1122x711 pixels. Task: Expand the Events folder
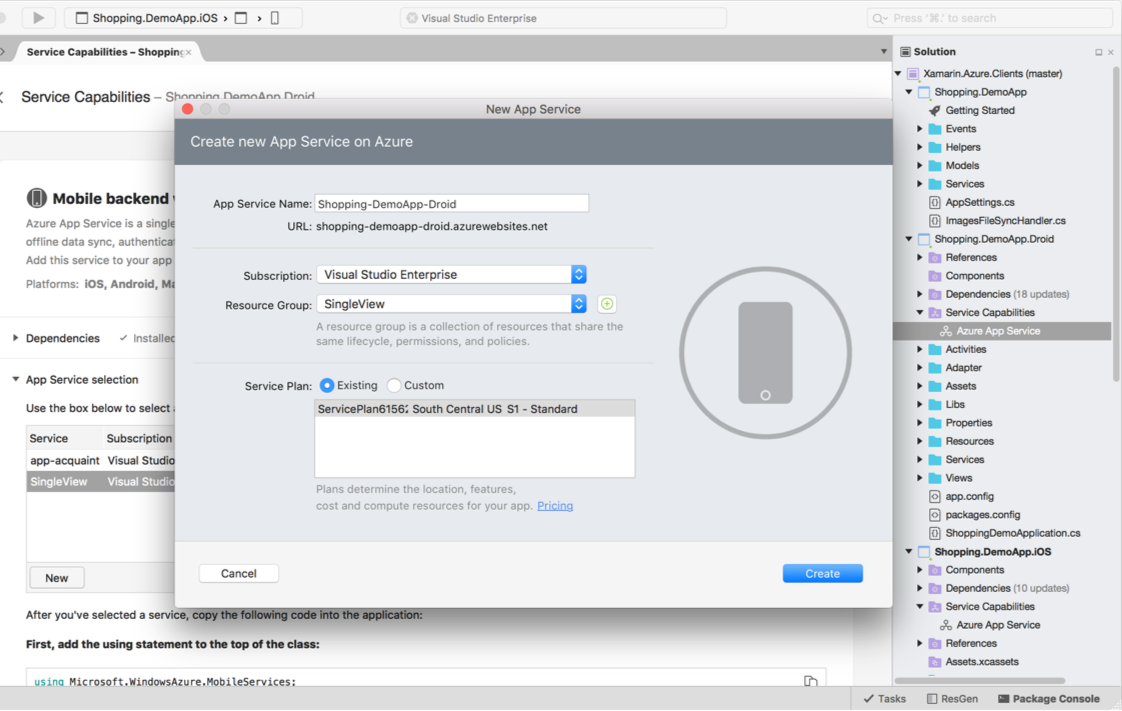[920, 129]
